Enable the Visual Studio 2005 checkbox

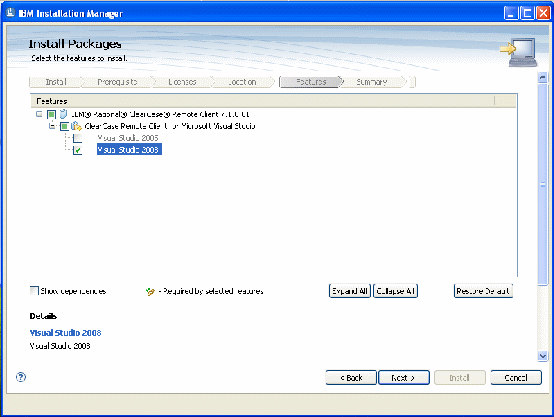click(77, 138)
